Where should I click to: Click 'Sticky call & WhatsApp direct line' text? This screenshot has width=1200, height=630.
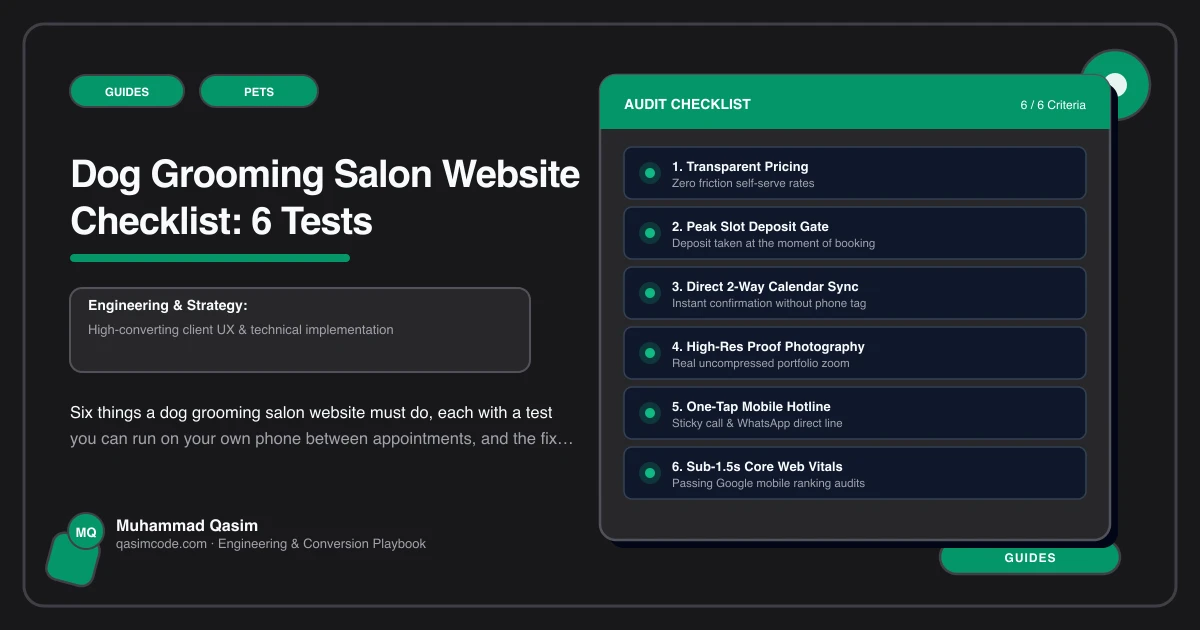757,423
